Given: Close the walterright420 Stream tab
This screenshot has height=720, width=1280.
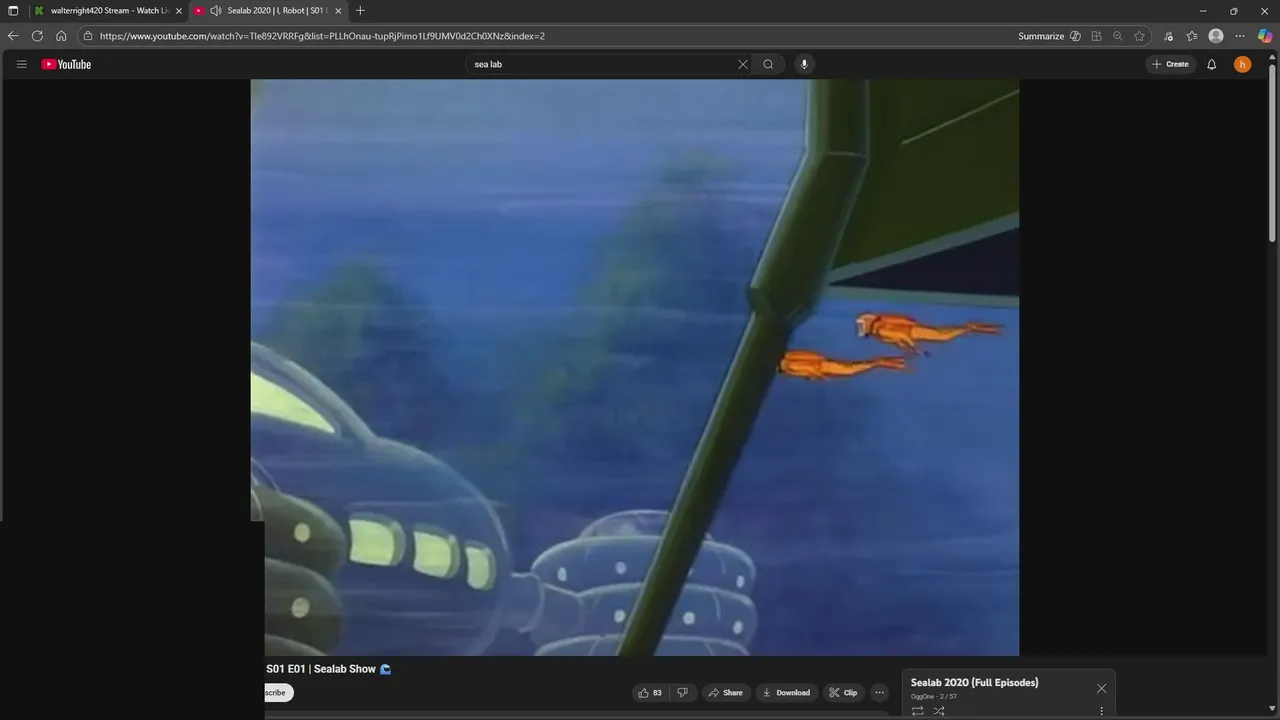Looking at the screenshot, I should 179,11.
